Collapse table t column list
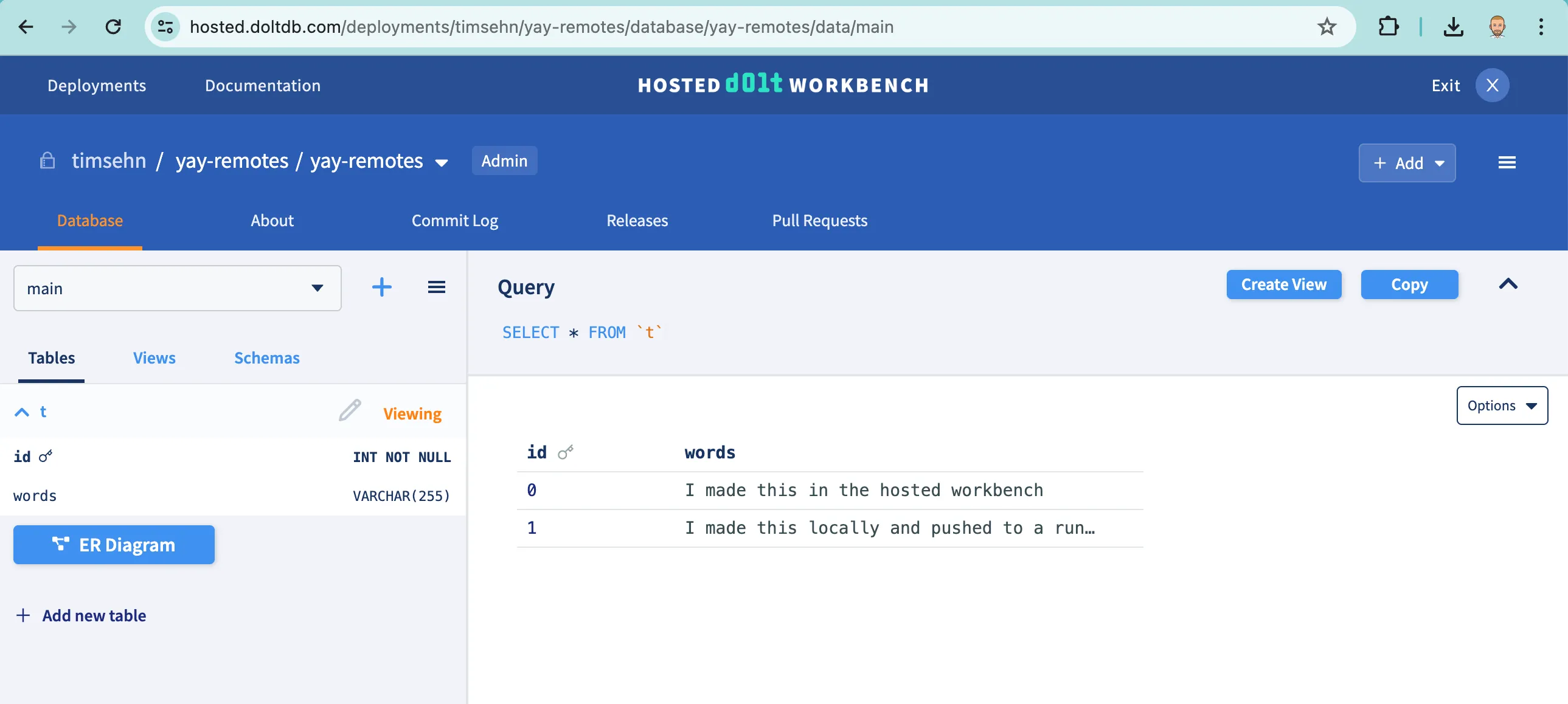Viewport: 1568px width, 704px height. pyautogui.click(x=22, y=412)
